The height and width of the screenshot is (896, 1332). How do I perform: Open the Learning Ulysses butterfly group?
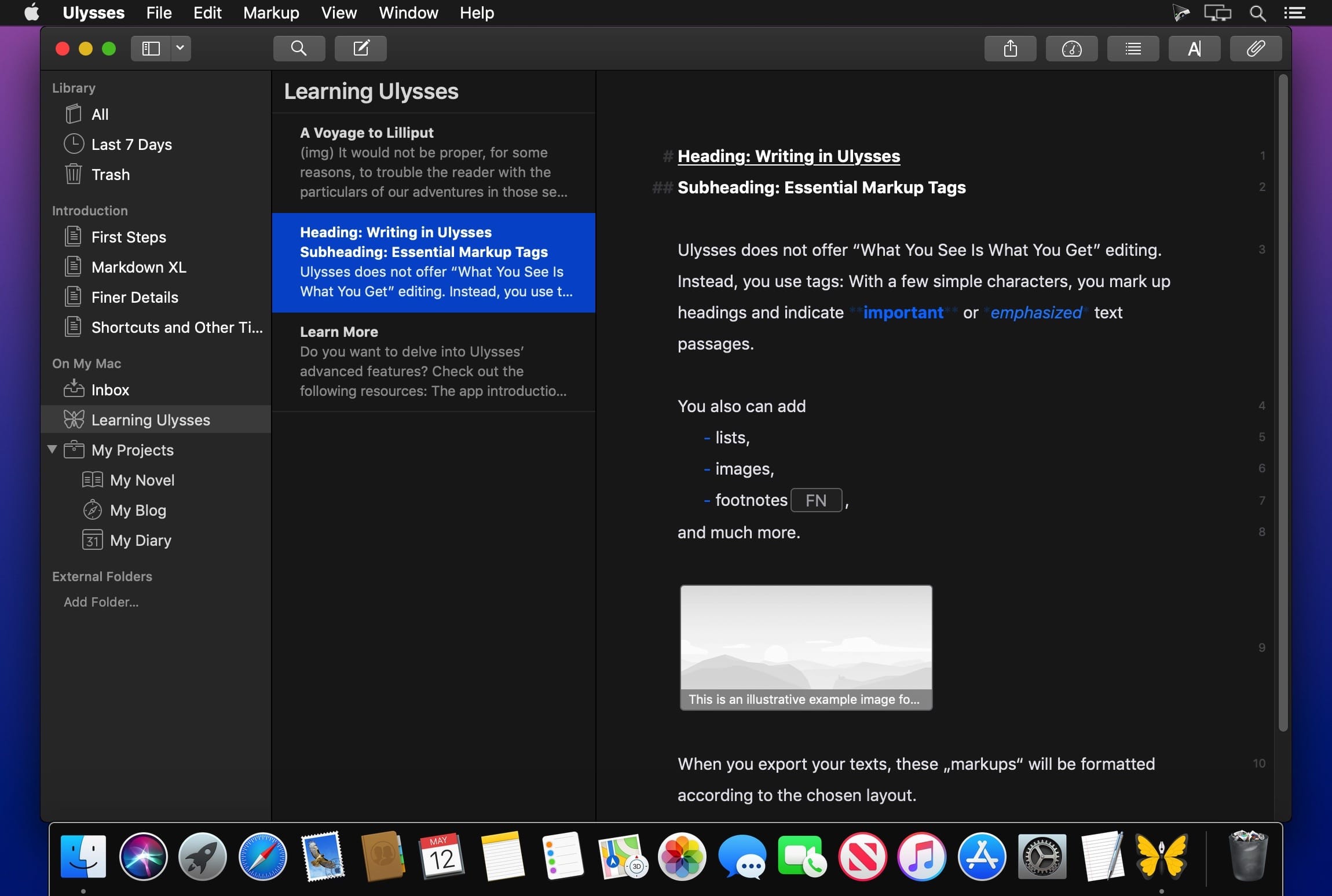coord(151,420)
